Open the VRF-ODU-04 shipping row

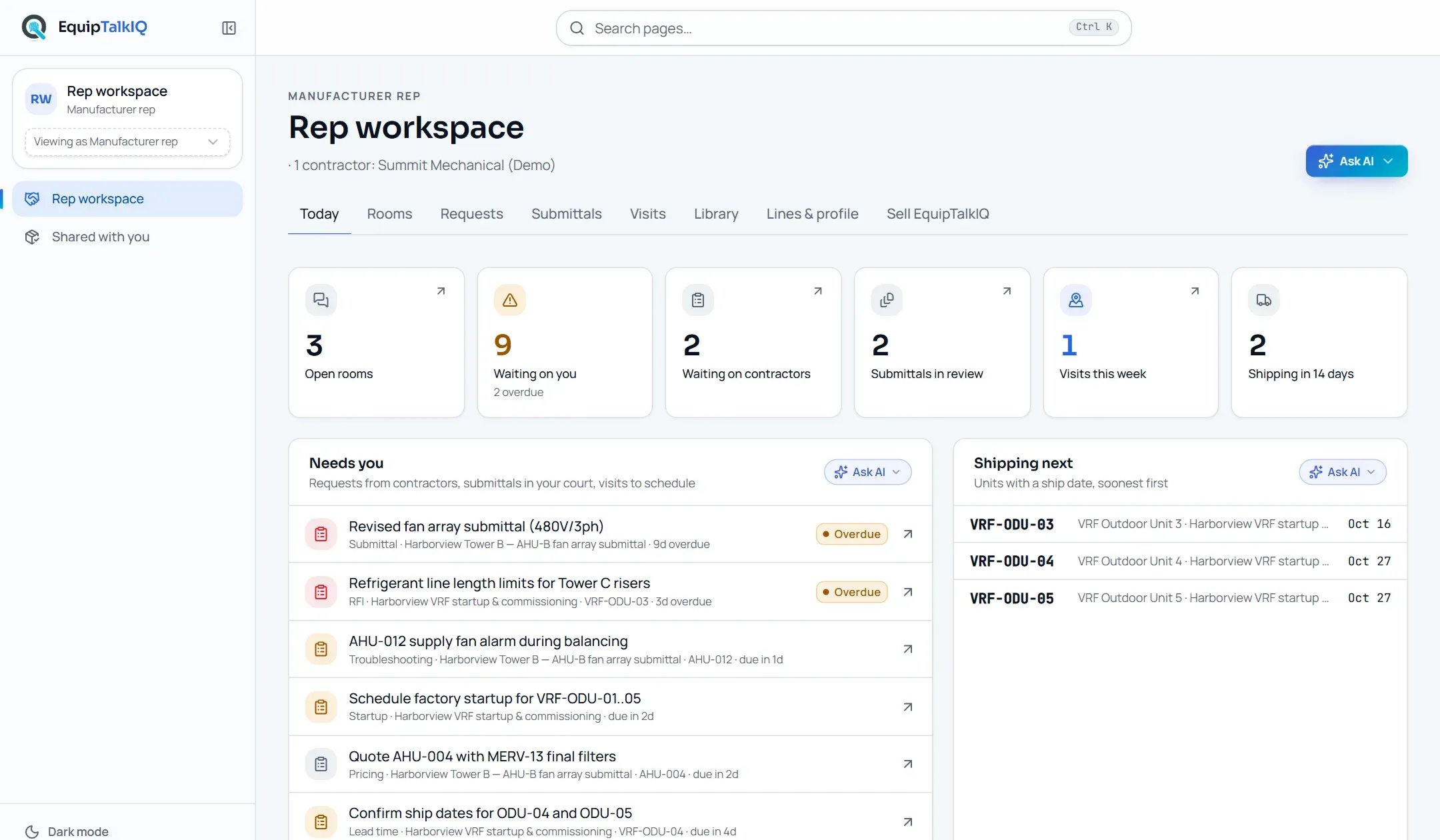pos(1180,561)
